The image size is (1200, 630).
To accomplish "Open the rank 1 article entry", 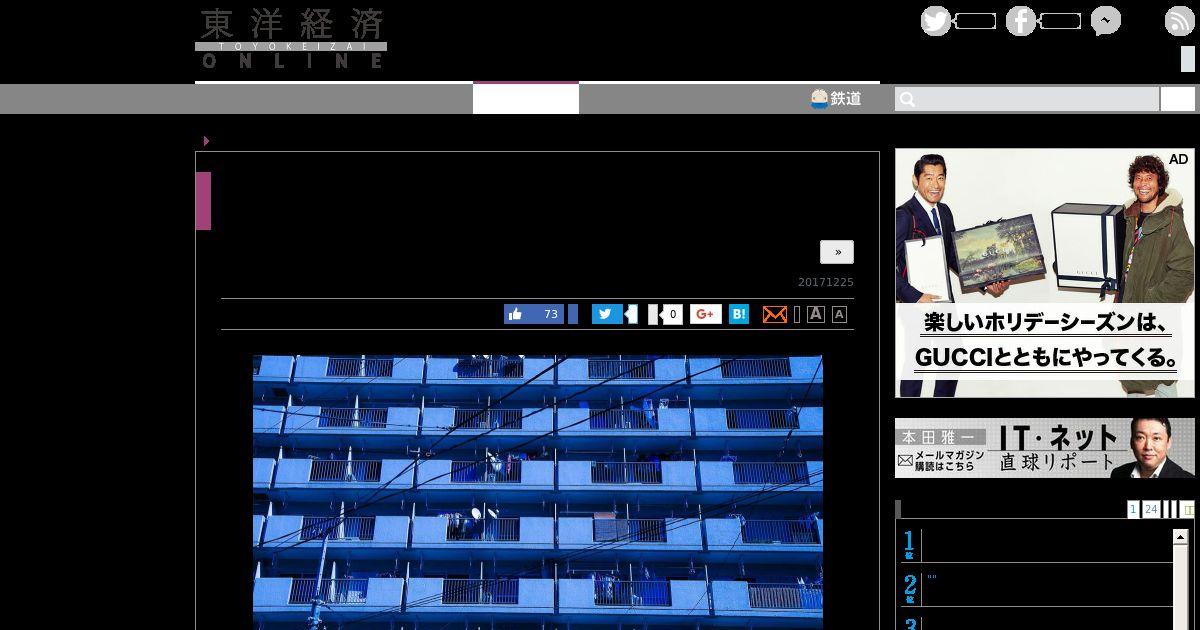I will tap(1036, 545).
